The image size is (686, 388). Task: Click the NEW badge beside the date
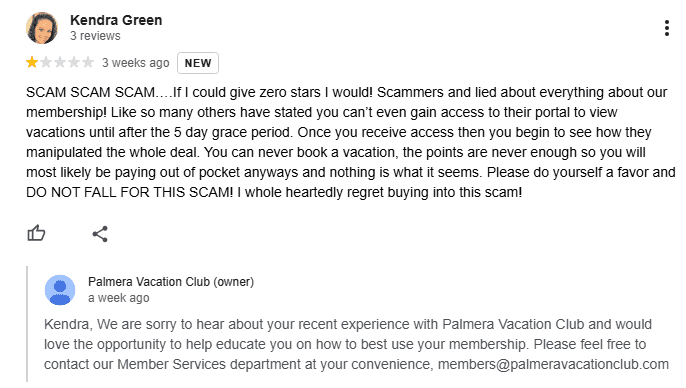pyautogui.click(x=198, y=63)
